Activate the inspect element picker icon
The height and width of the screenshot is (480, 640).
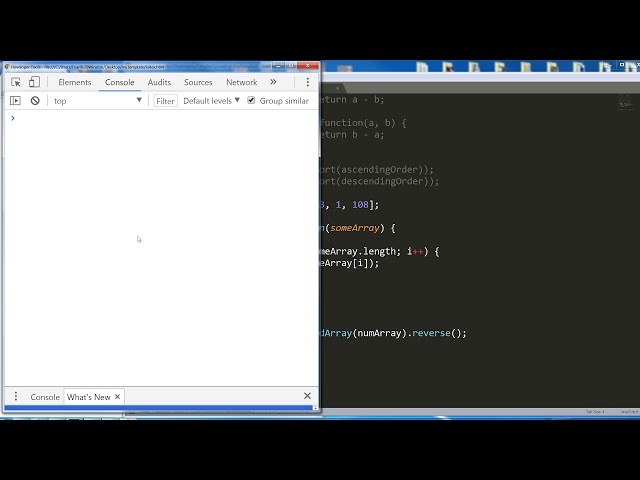[x=16, y=82]
